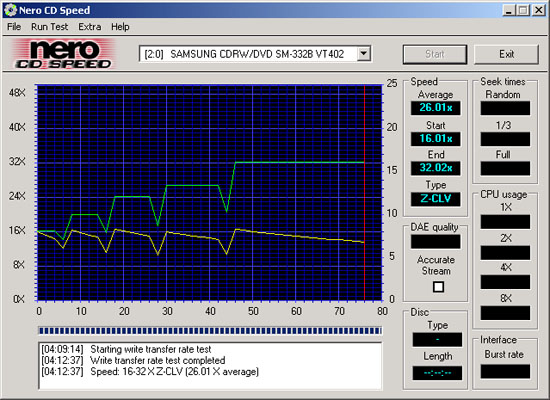Viewport: 550px width, 400px height.
Task: Click the Full seek time value box
Action: point(505,168)
